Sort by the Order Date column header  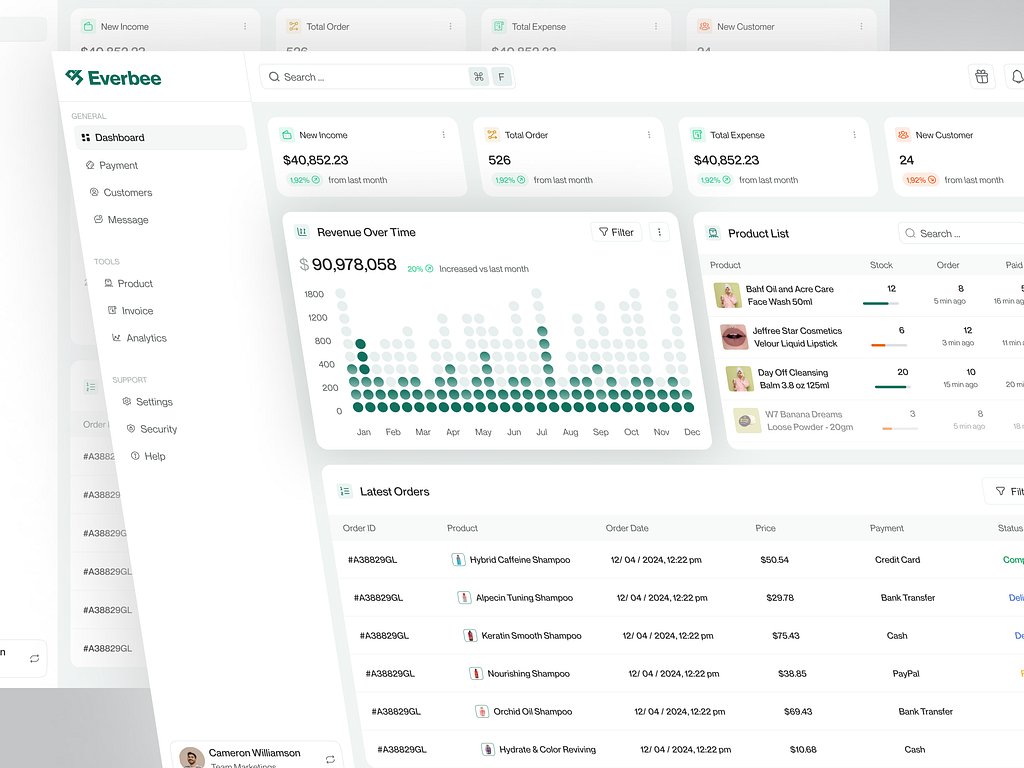(x=627, y=528)
